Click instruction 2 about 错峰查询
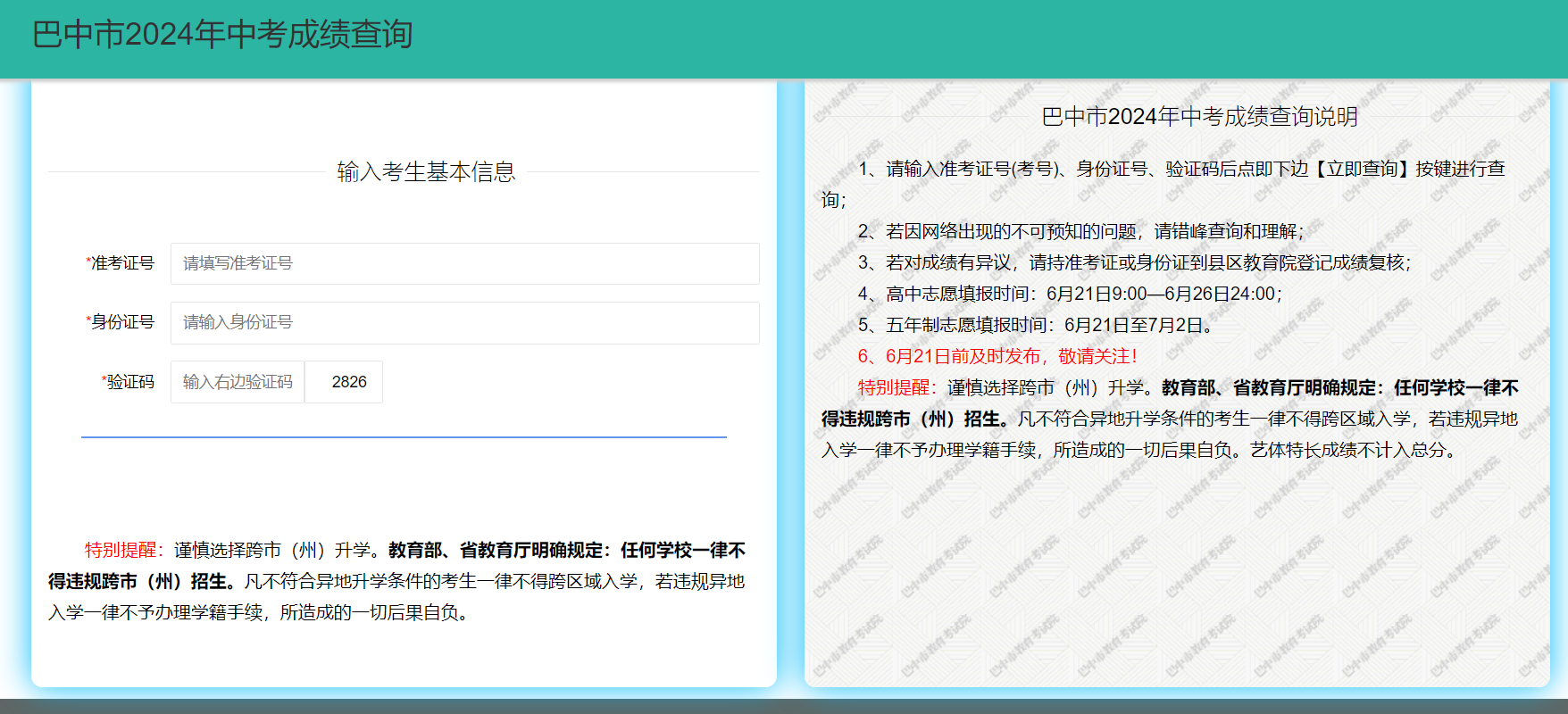The image size is (1568, 714). click(1080, 231)
